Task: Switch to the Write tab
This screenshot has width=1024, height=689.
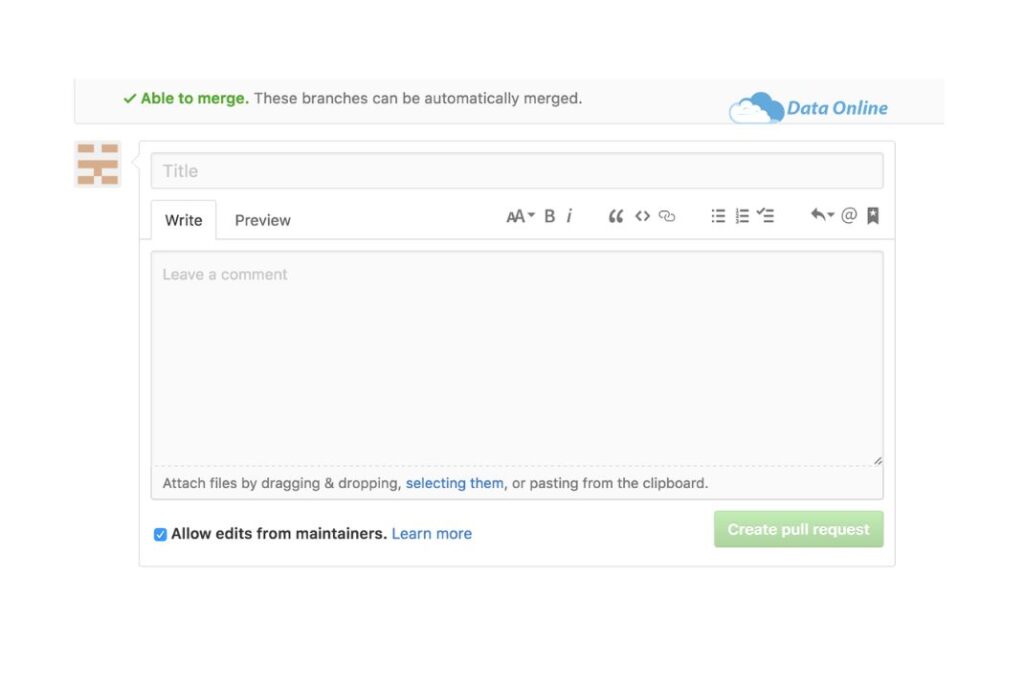Action: point(184,220)
